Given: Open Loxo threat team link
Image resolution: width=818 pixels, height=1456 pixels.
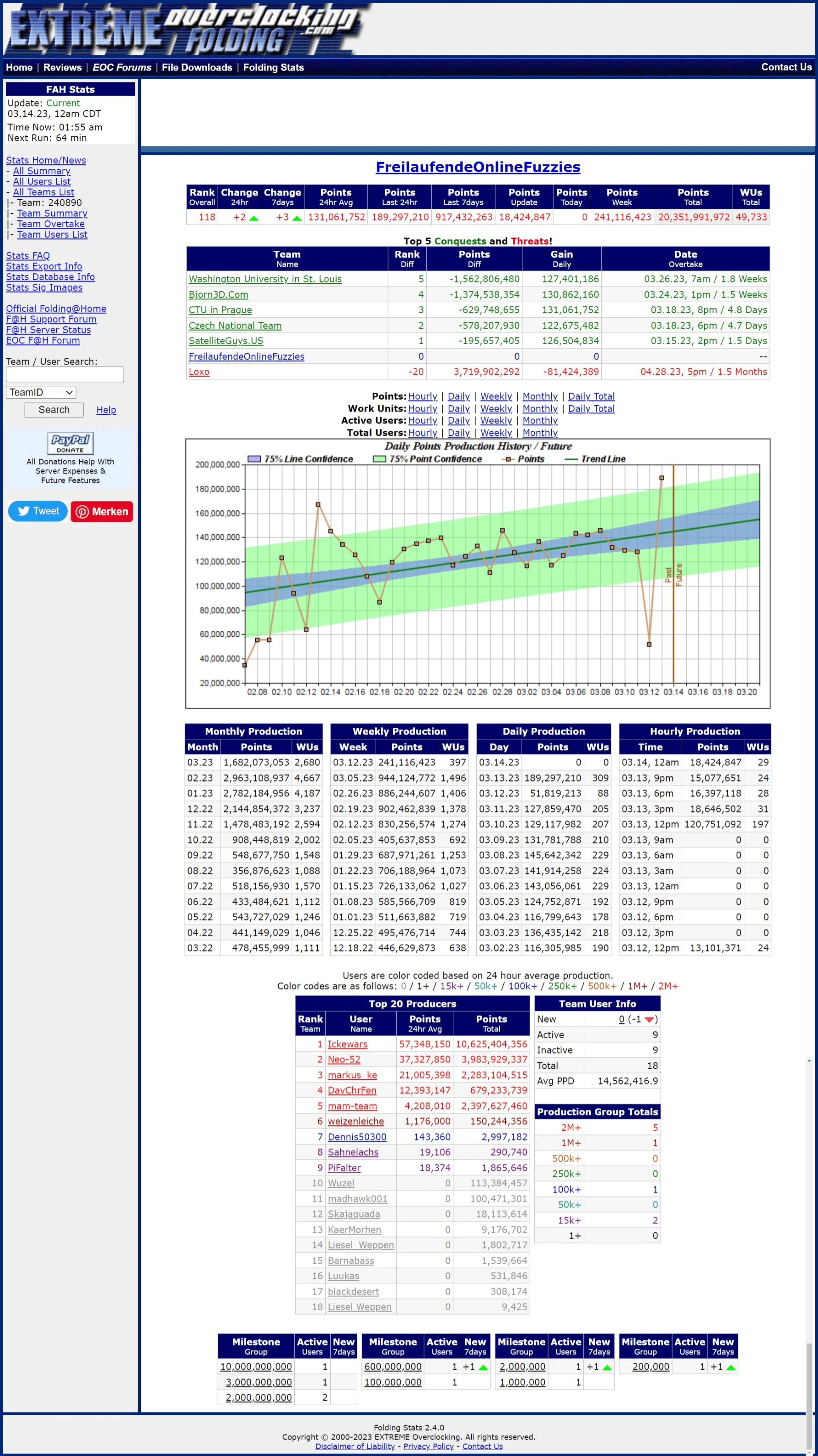Looking at the screenshot, I should [x=199, y=372].
